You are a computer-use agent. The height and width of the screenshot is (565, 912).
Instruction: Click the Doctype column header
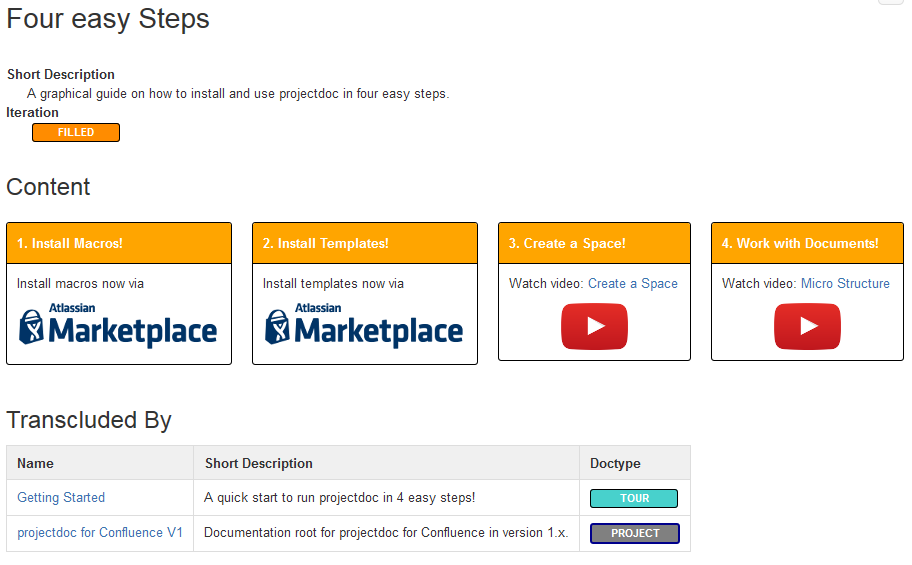[x=615, y=463]
